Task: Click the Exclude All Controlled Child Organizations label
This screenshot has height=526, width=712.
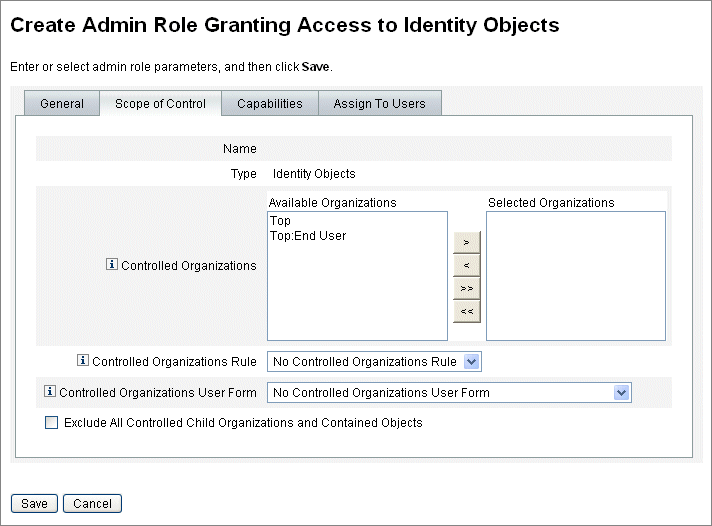Action: click(243, 423)
